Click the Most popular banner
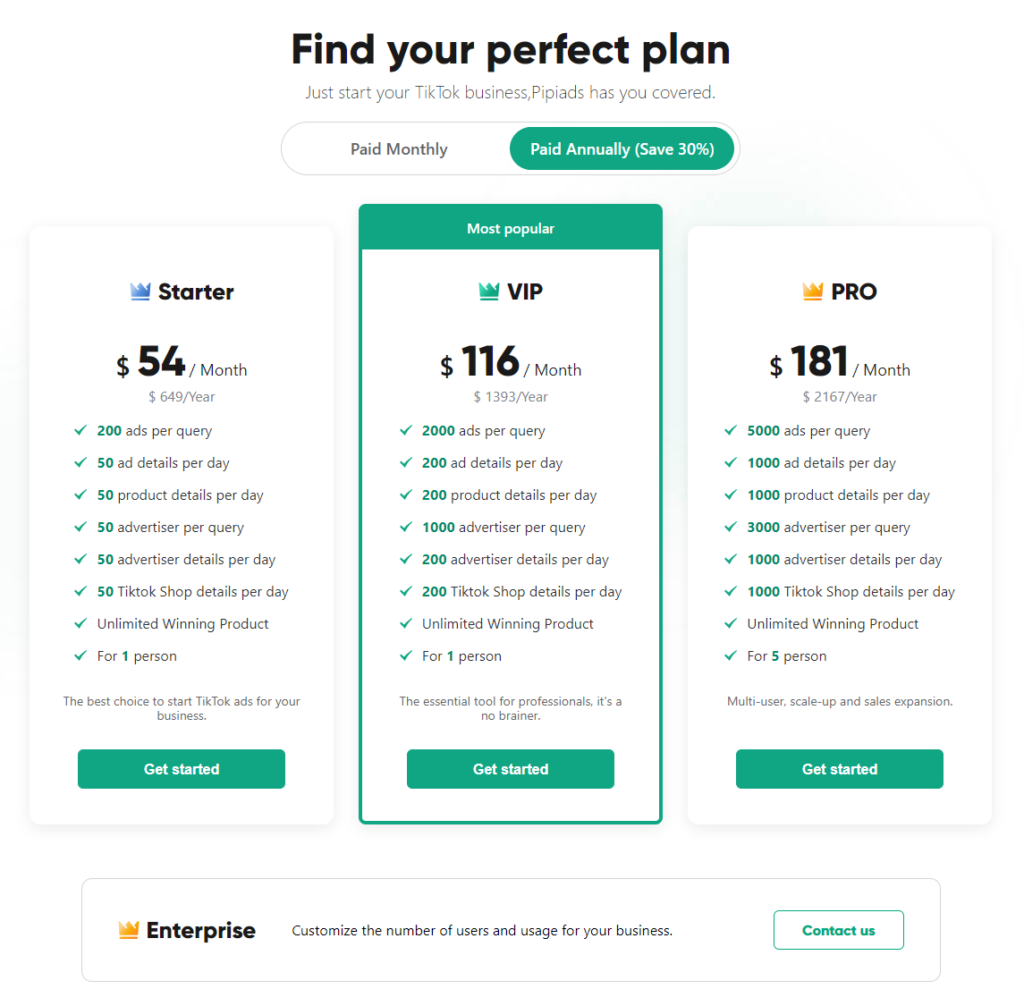1024x1006 pixels. (511, 227)
